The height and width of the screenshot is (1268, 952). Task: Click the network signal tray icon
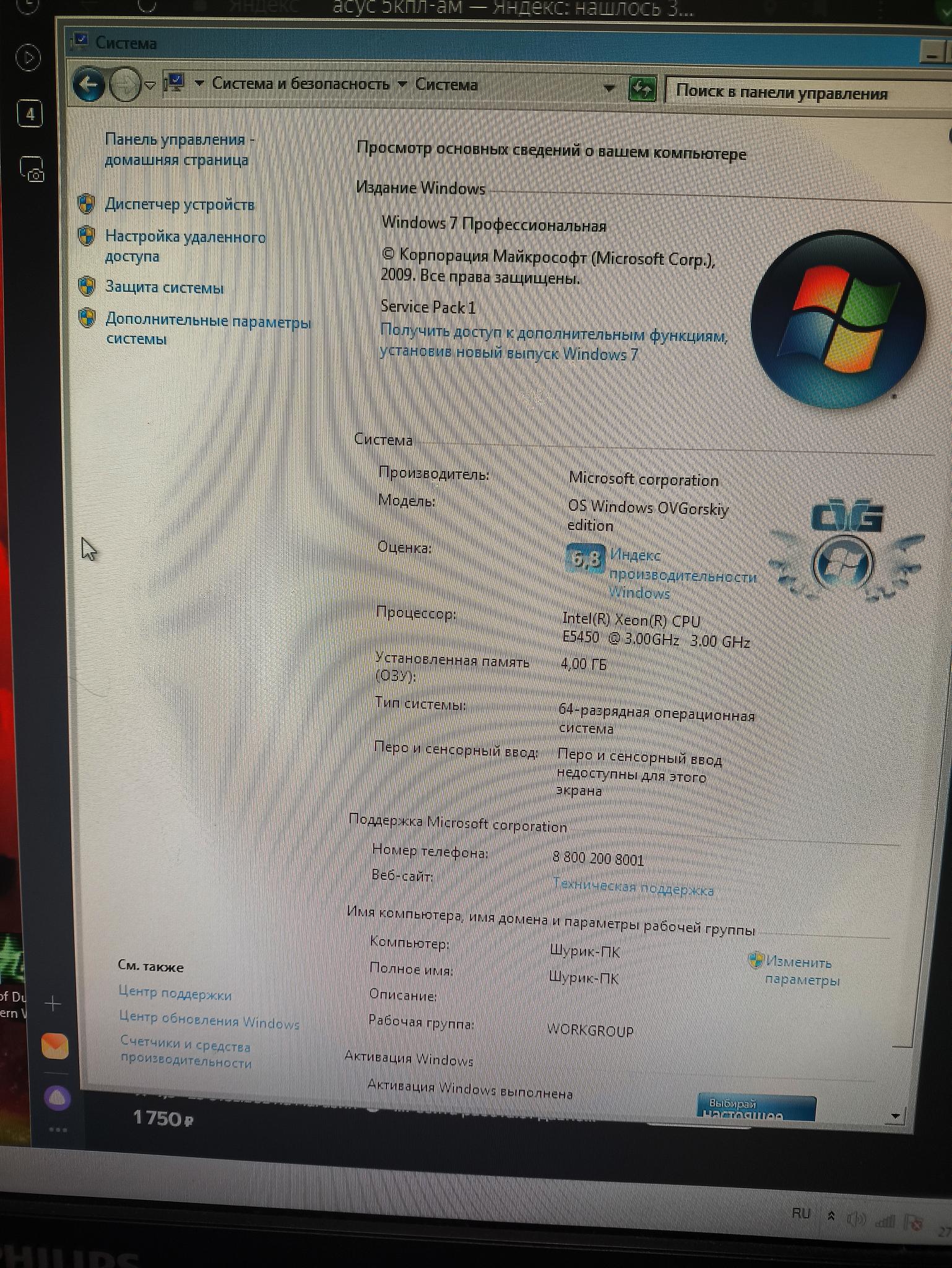click(885, 1221)
